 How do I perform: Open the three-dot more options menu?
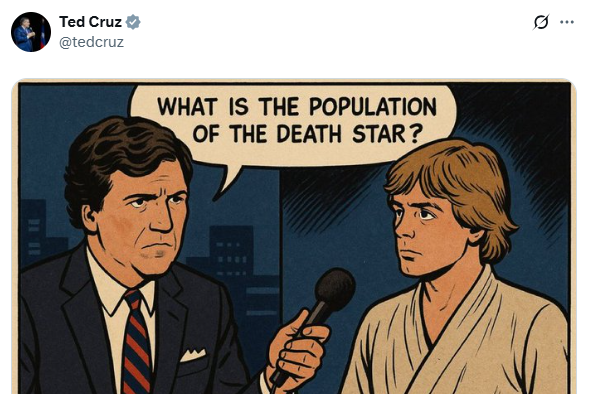tap(567, 22)
